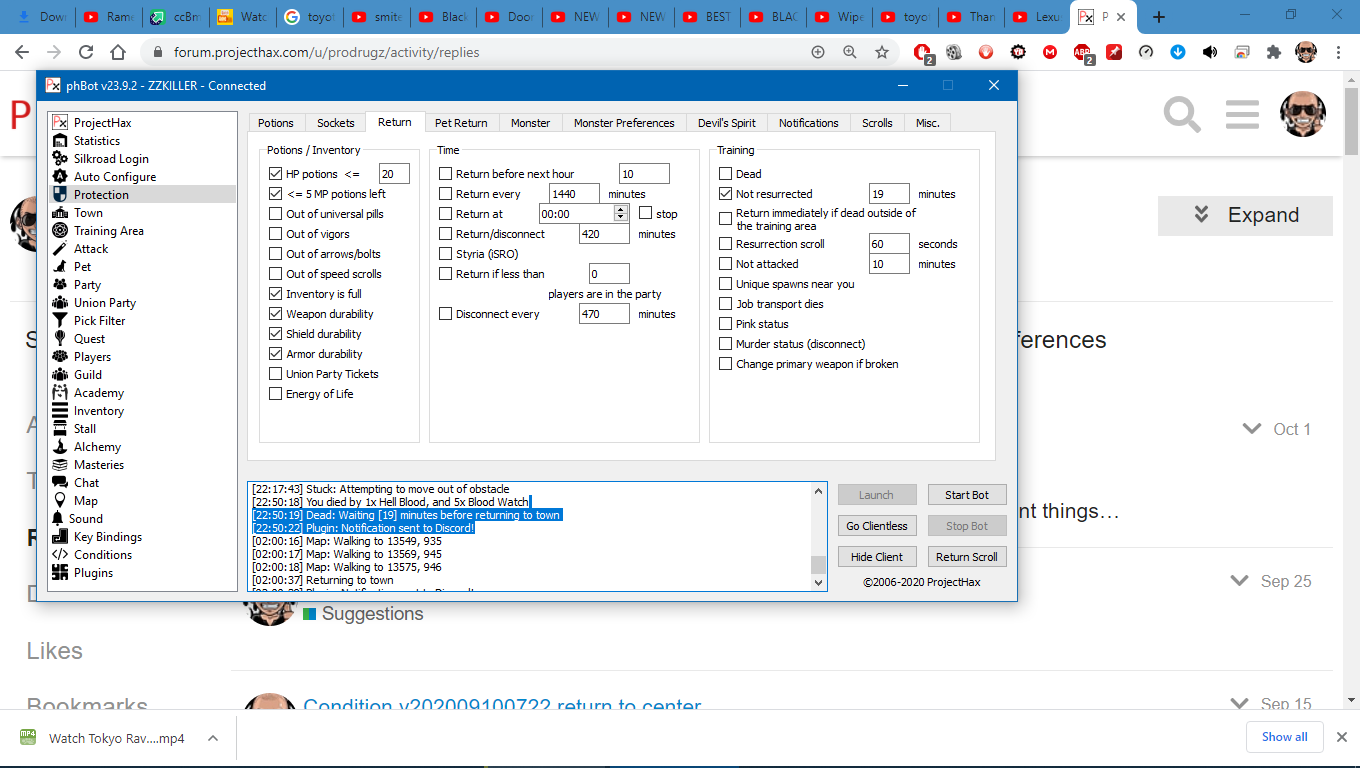
Task: Toggle the Not resurrected checkbox
Action: tap(726, 194)
